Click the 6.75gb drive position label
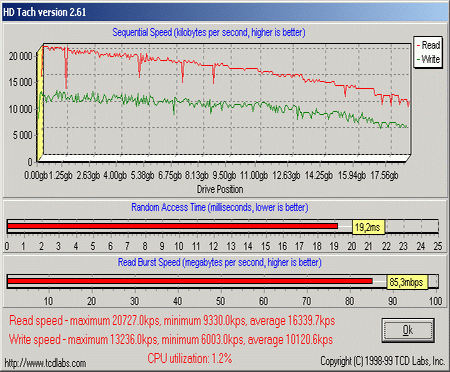450x372 pixels. tap(170, 175)
